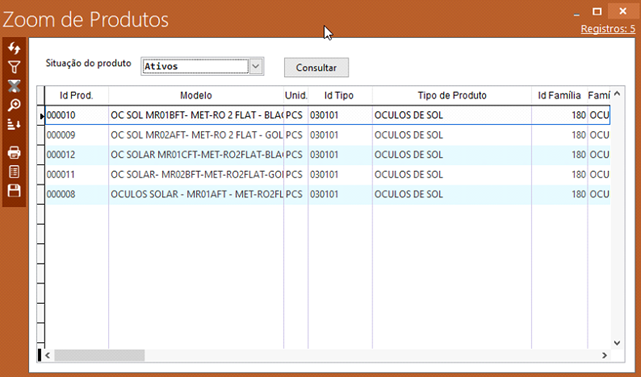
Task: Click the clear filter X icon
Action: click(14, 86)
